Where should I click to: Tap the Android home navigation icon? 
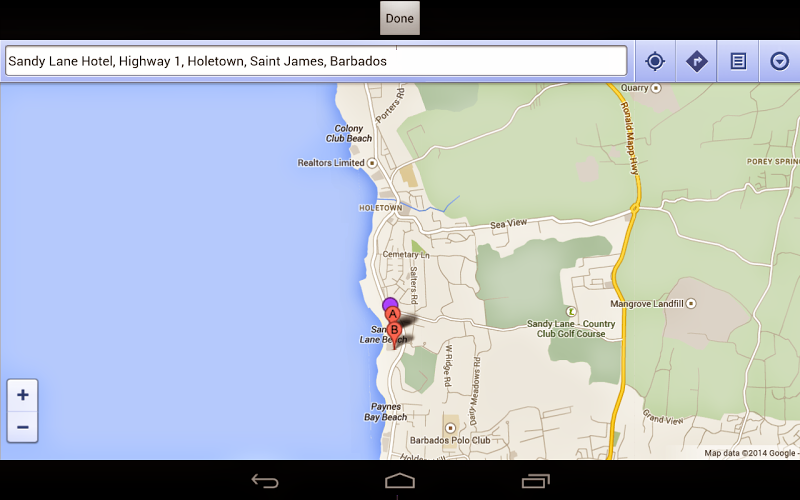pos(399,481)
